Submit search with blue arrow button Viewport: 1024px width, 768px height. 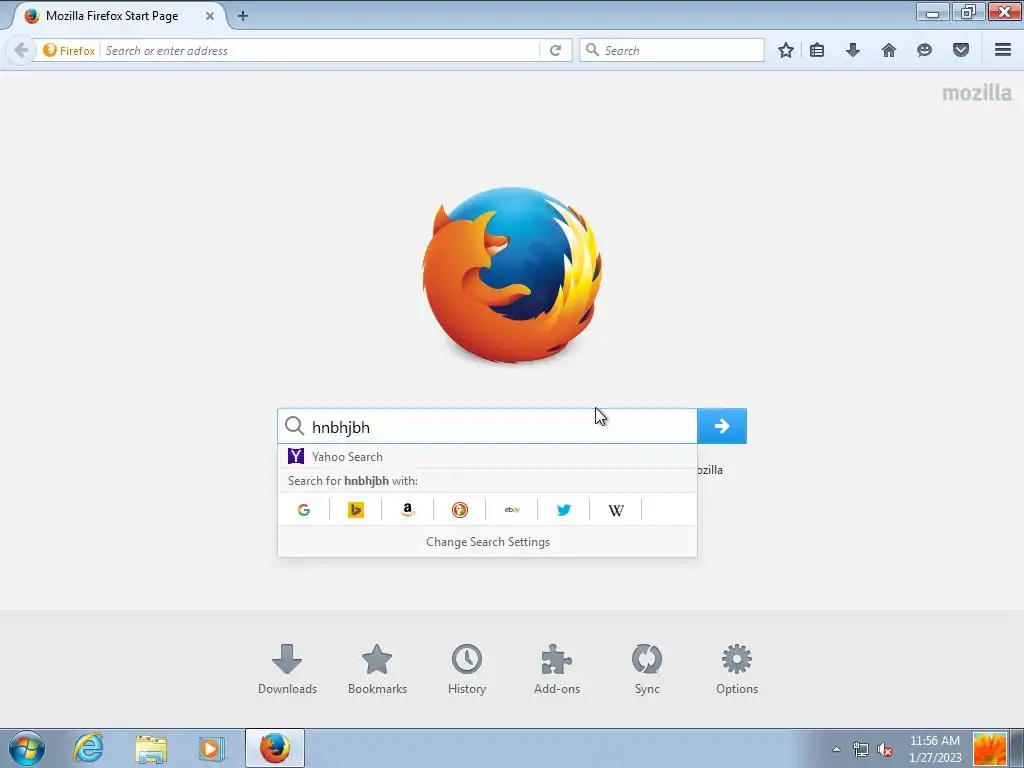tap(722, 426)
